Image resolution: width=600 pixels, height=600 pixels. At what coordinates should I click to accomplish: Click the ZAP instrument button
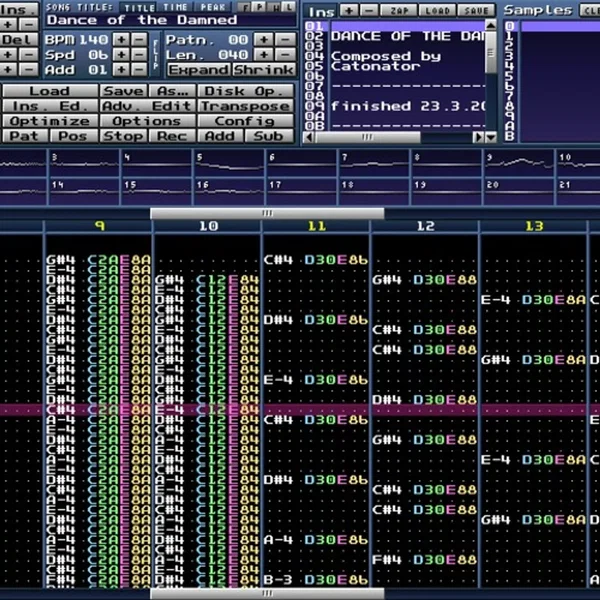coord(399,11)
